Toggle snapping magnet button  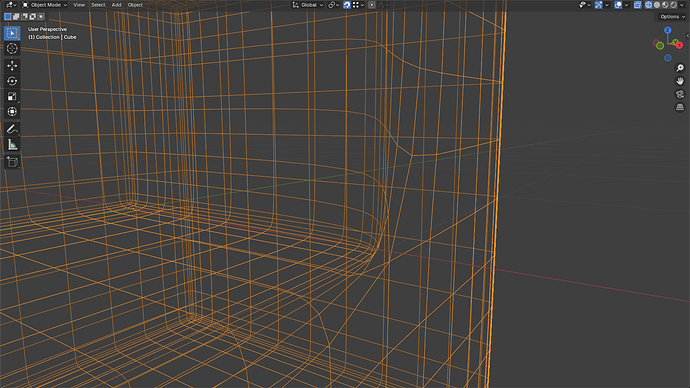(x=347, y=5)
